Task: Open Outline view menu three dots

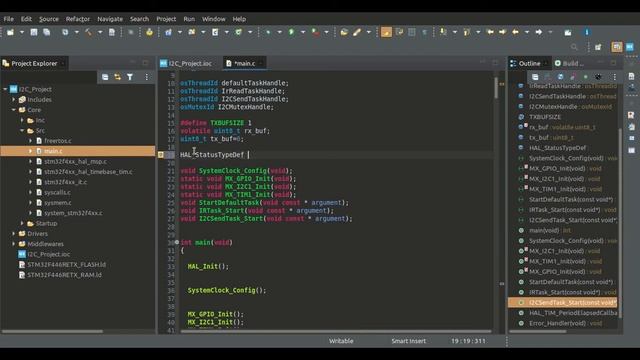Action: click(614, 77)
